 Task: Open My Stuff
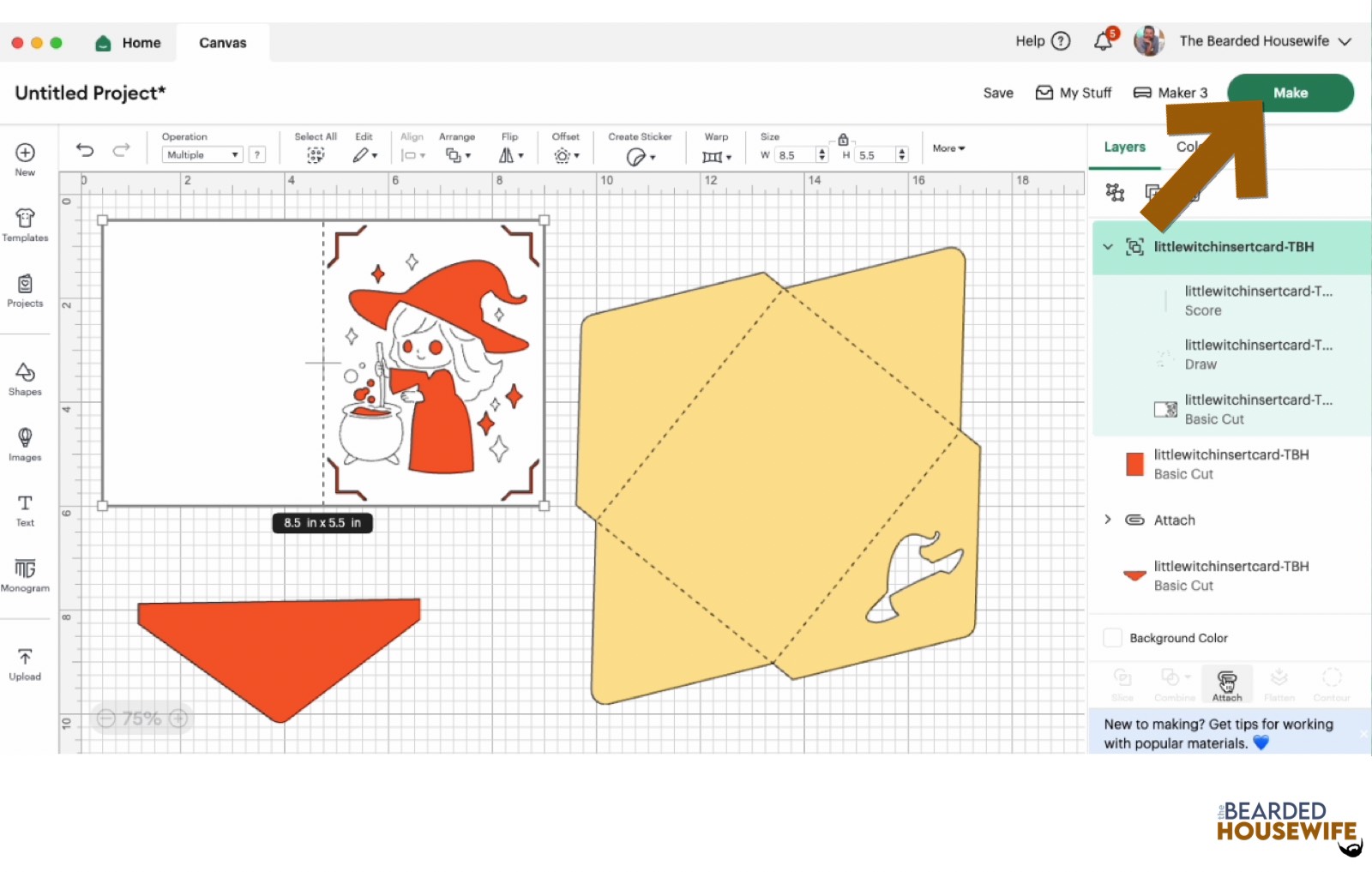point(1074,93)
